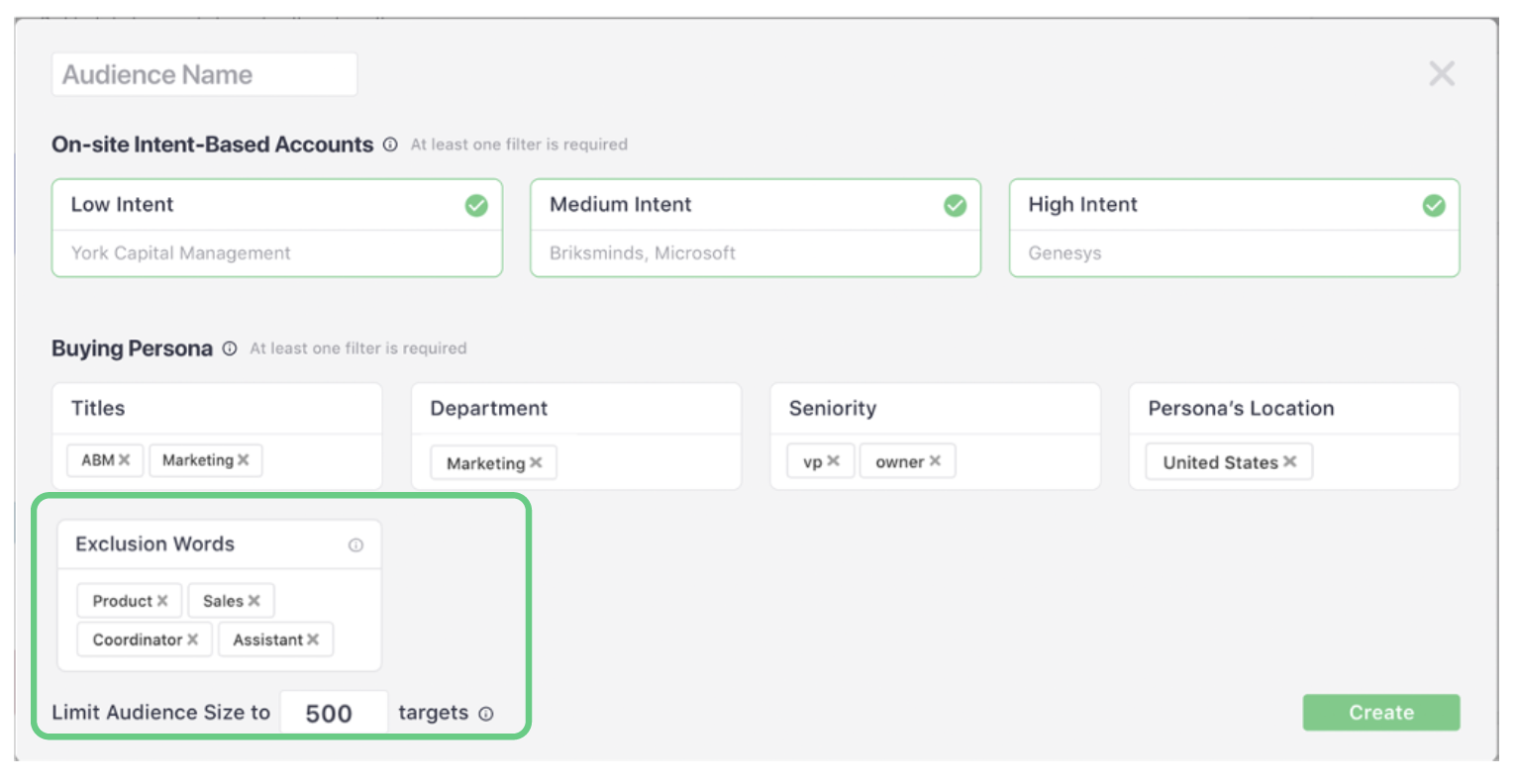This screenshot has width=1517, height=784.
Task: Focus the Audience Name field
Action: [204, 75]
